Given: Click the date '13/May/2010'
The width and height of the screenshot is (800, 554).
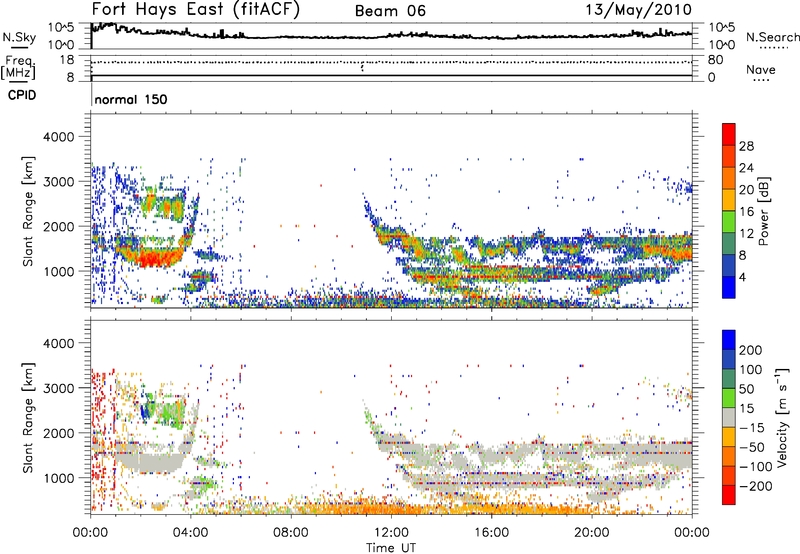Looking at the screenshot, I should tap(638, 9).
